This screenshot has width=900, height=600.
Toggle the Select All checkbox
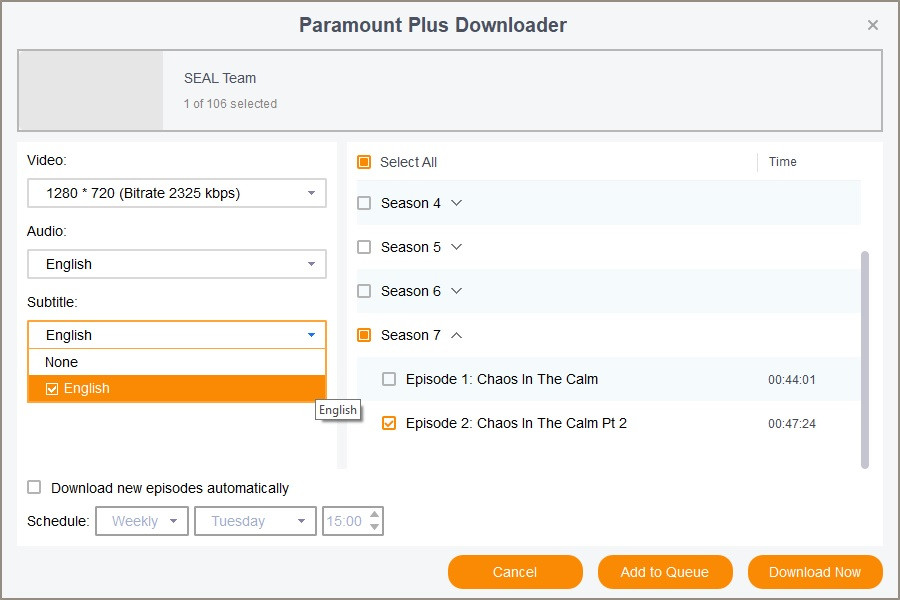[364, 162]
